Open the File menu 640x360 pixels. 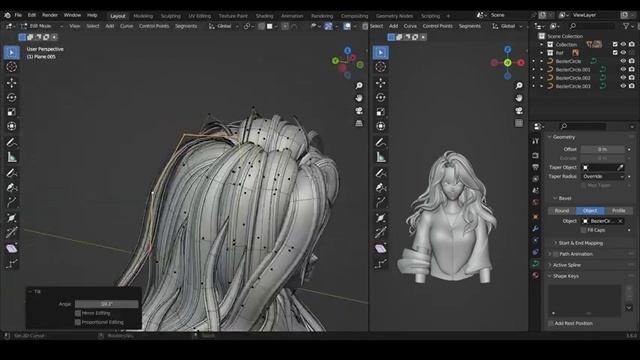(x=18, y=15)
